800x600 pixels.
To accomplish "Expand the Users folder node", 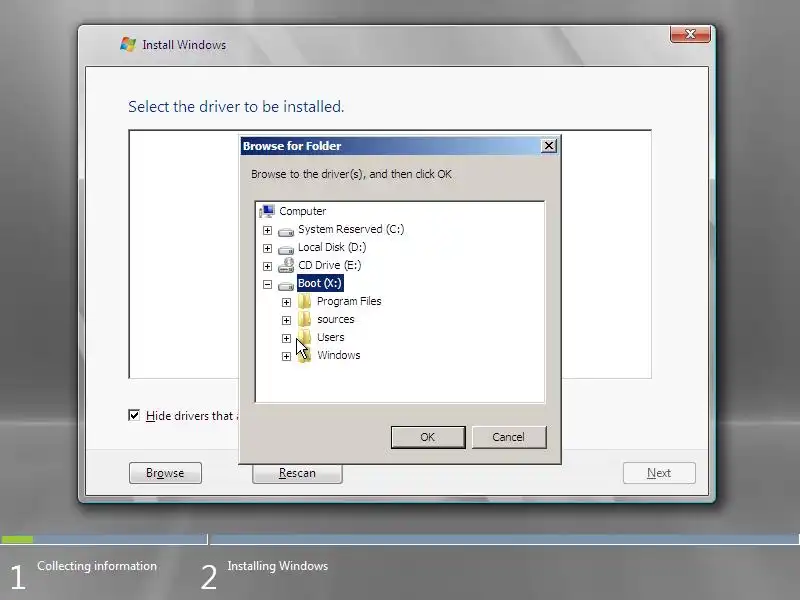I will [x=286, y=338].
